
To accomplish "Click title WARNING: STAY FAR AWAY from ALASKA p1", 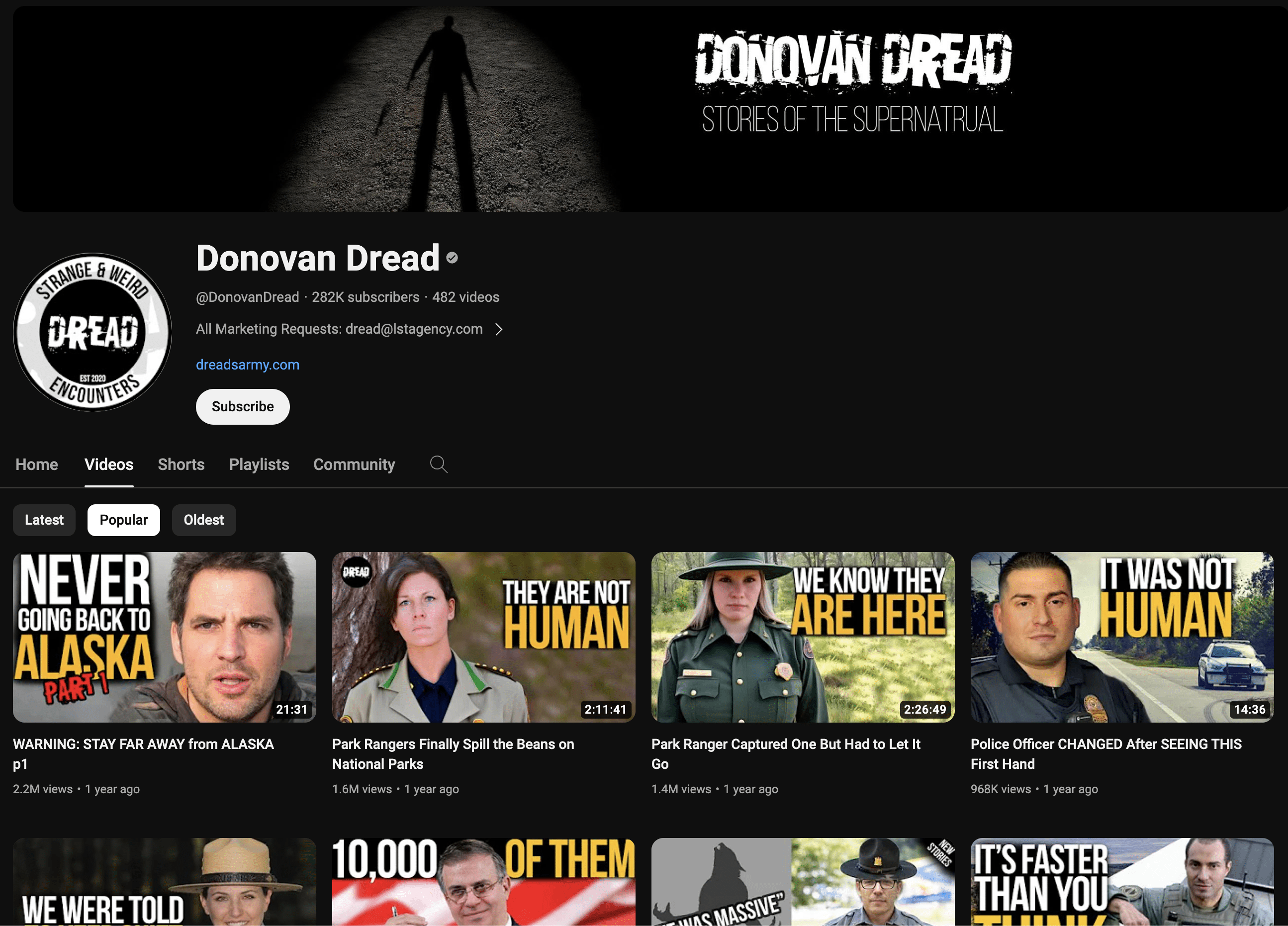I will click(144, 754).
